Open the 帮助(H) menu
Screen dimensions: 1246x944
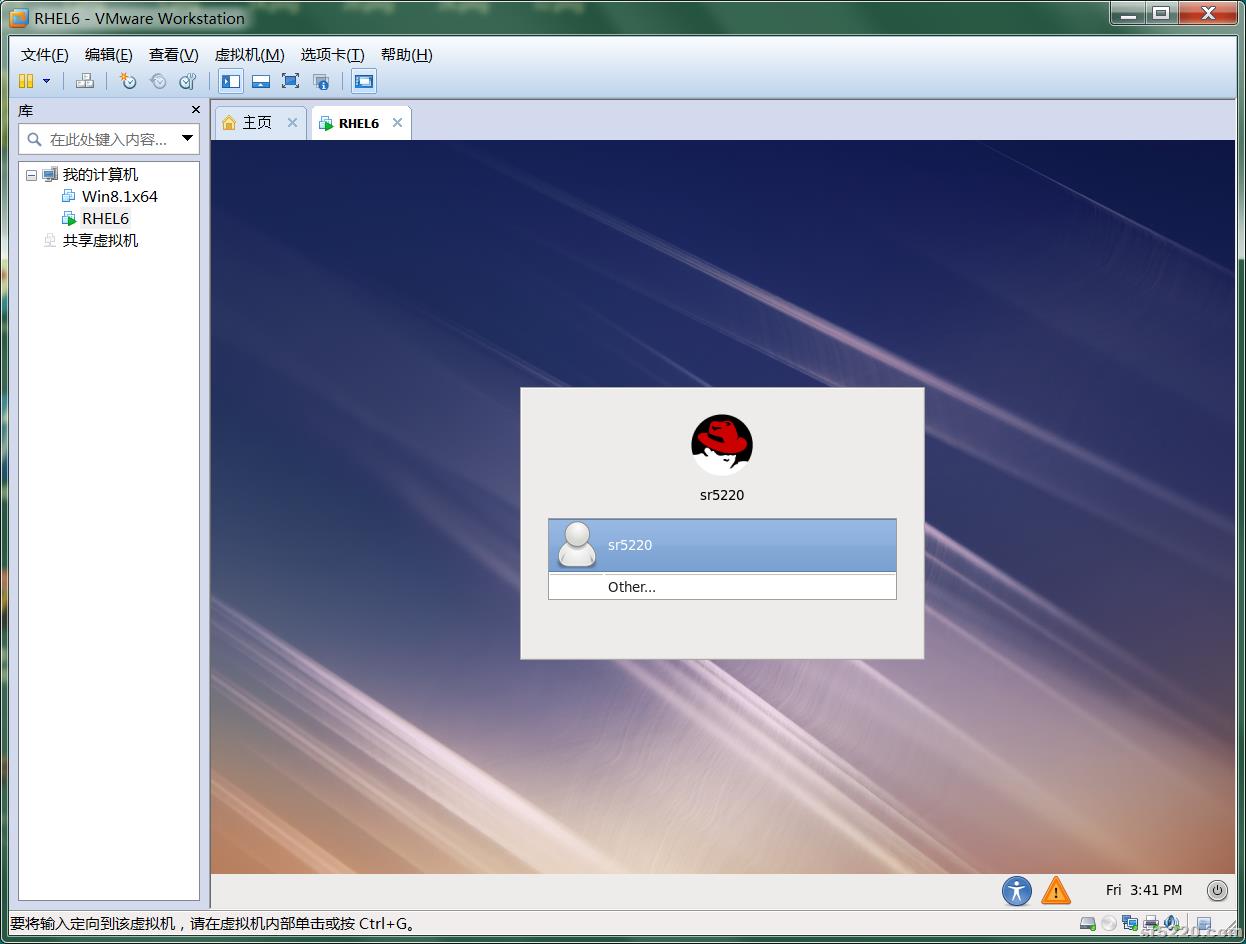407,55
